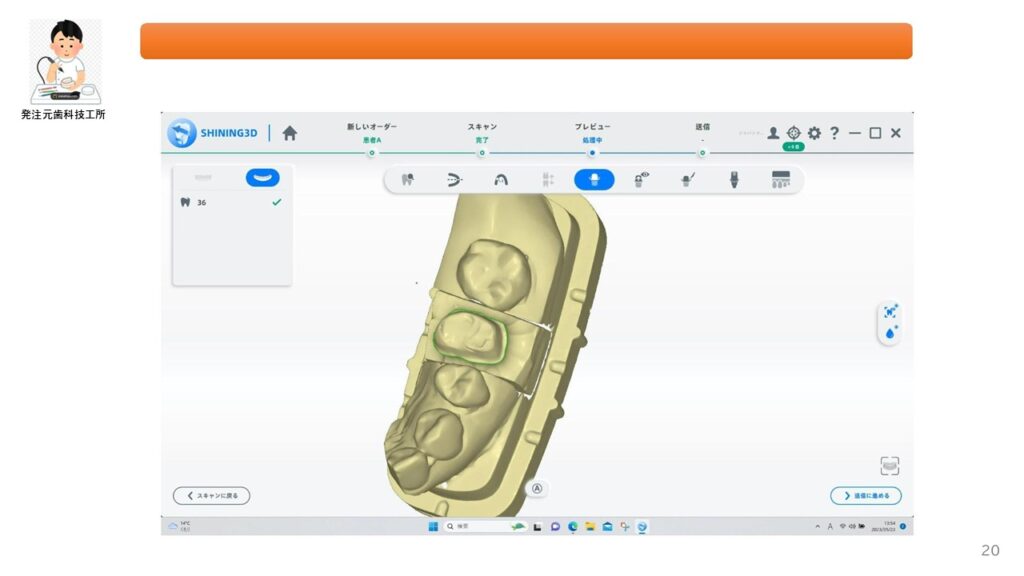
Task: Go to the 新しいオーダー step in progress bar
Action: (371, 152)
